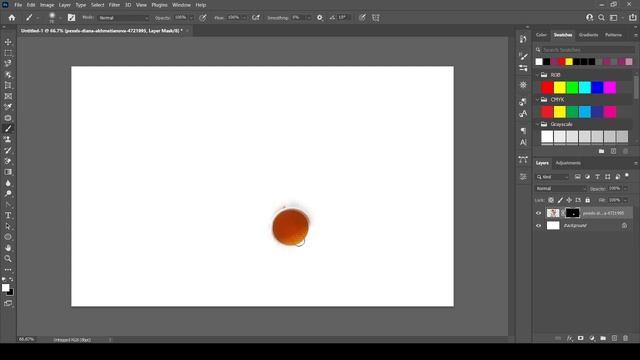Toggle visibility of the Background layer
The width and height of the screenshot is (640, 360).
(x=538, y=225)
